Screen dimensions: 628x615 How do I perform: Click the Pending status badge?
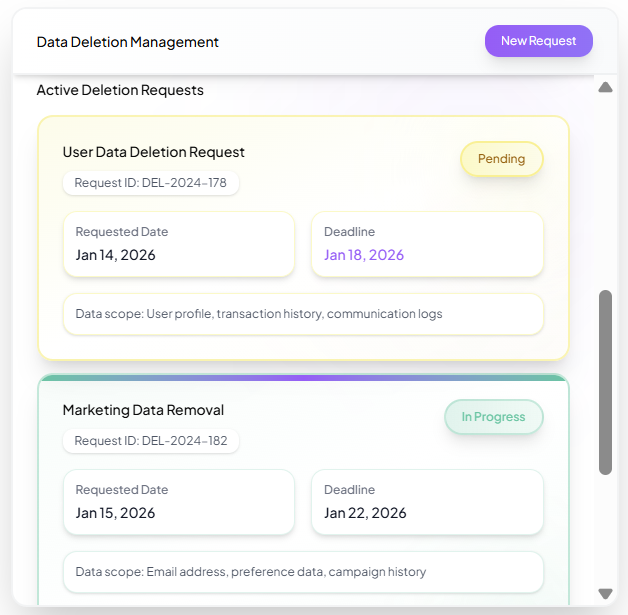click(501, 159)
